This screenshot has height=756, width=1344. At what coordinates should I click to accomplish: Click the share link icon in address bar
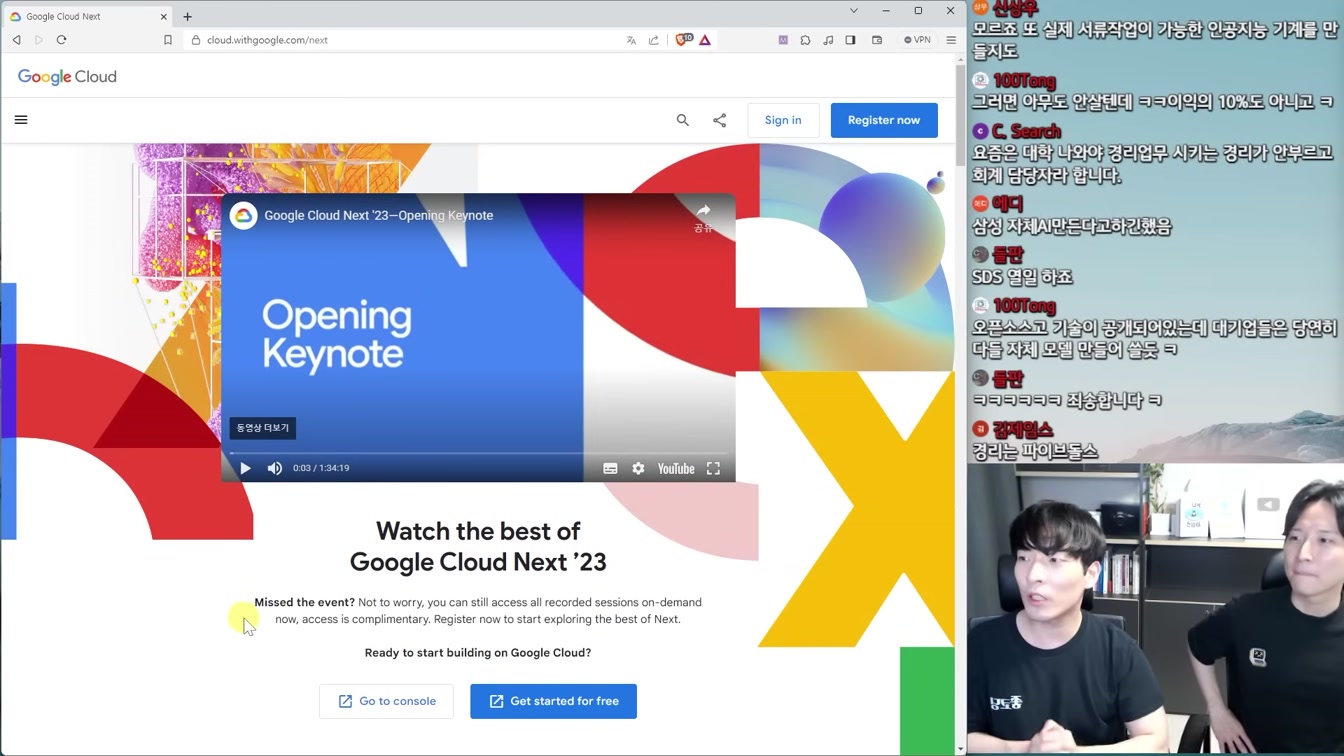tap(654, 40)
